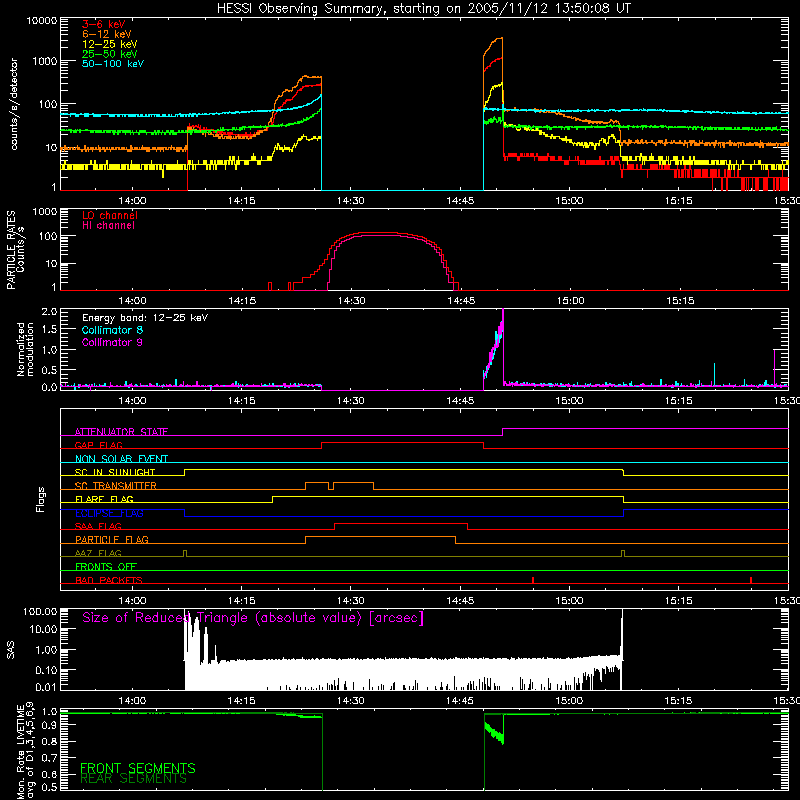
Task: Click the Size of Reduced Triangle title
Action: pyautogui.click(x=253, y=618)
